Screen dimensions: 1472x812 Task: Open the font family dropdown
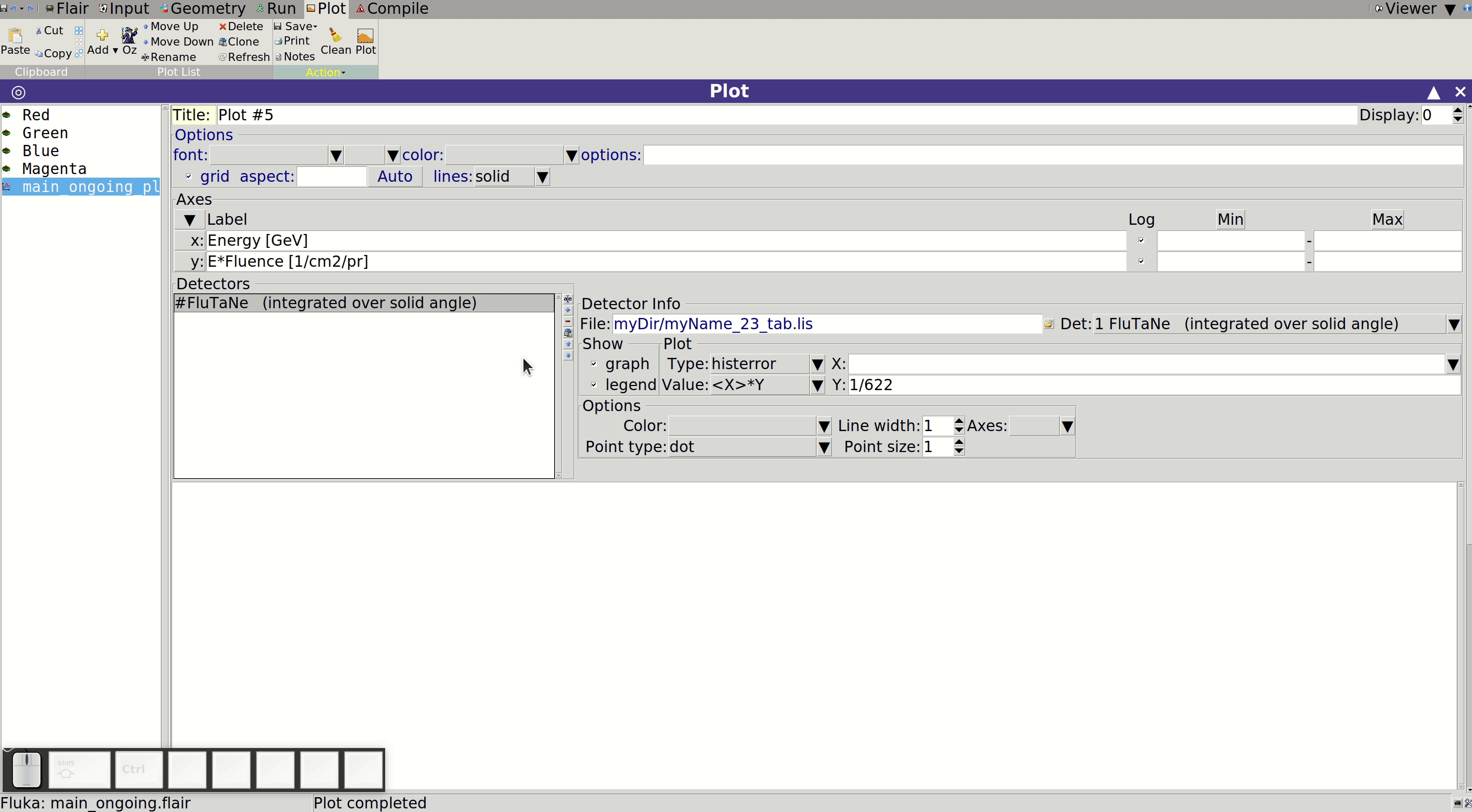[336, 155]
